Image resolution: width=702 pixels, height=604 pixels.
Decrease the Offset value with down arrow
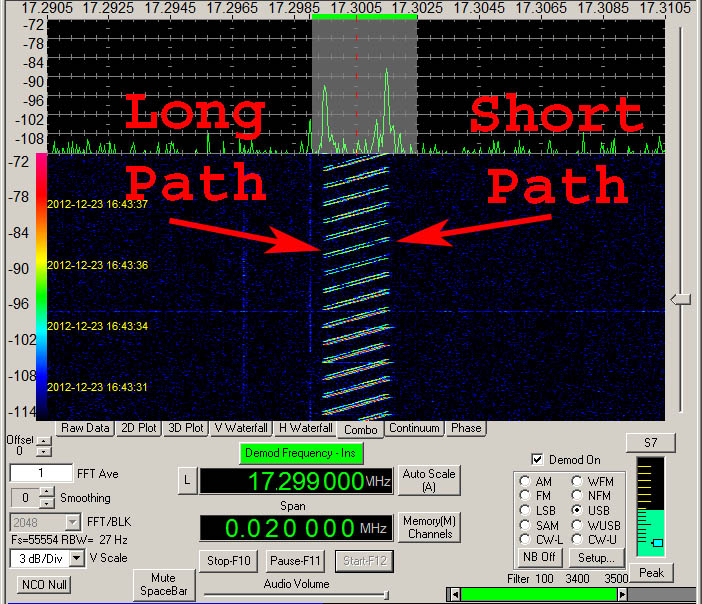pos(43,451)
